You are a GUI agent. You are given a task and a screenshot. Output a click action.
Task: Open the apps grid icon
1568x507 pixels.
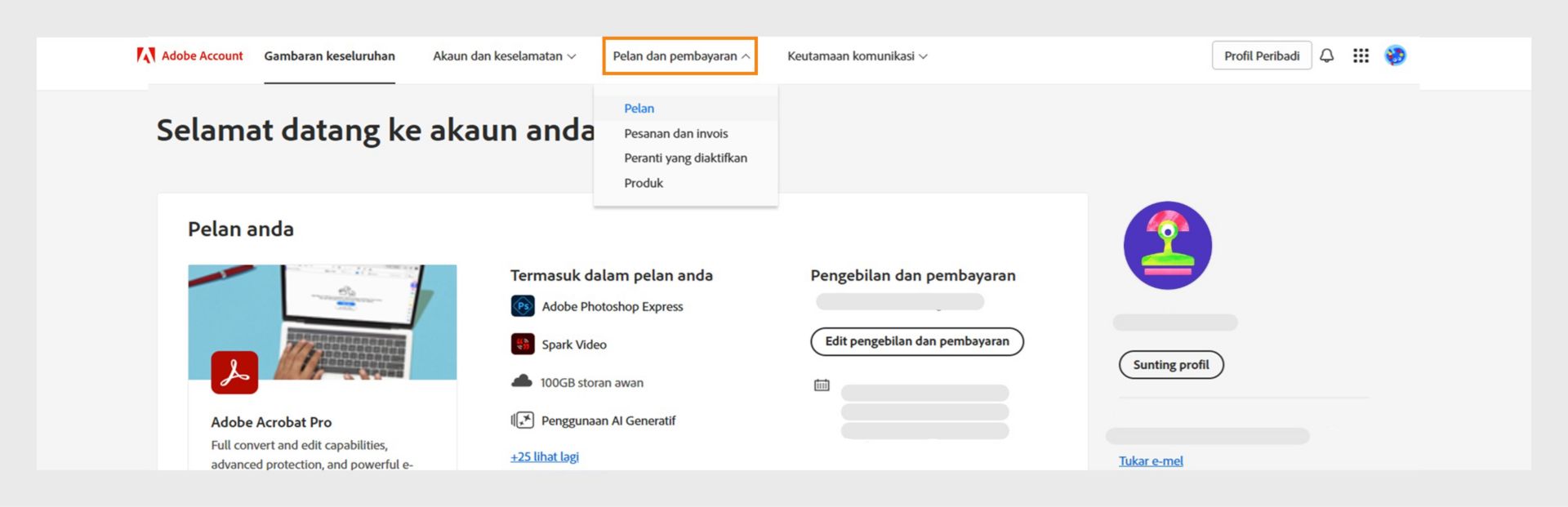point(1361,56)
